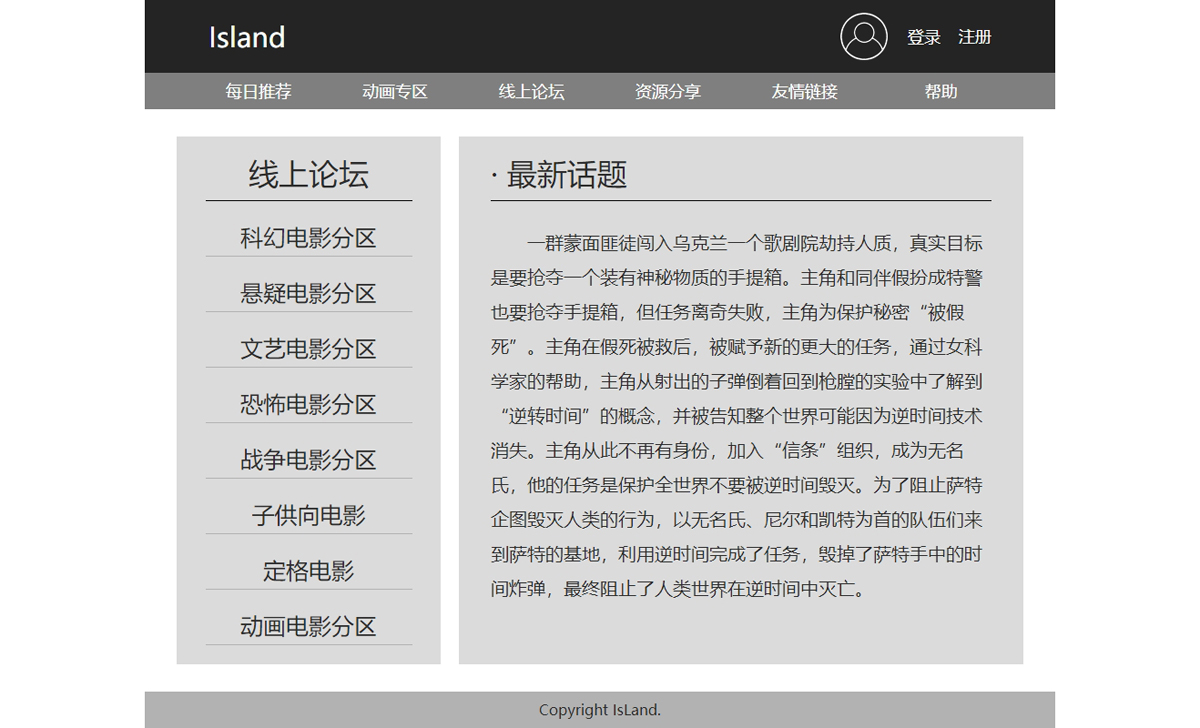This screenshot has width=1200, height=728.
Task: Click the 最新话题 heading
Action: click(x=559, y=174)
